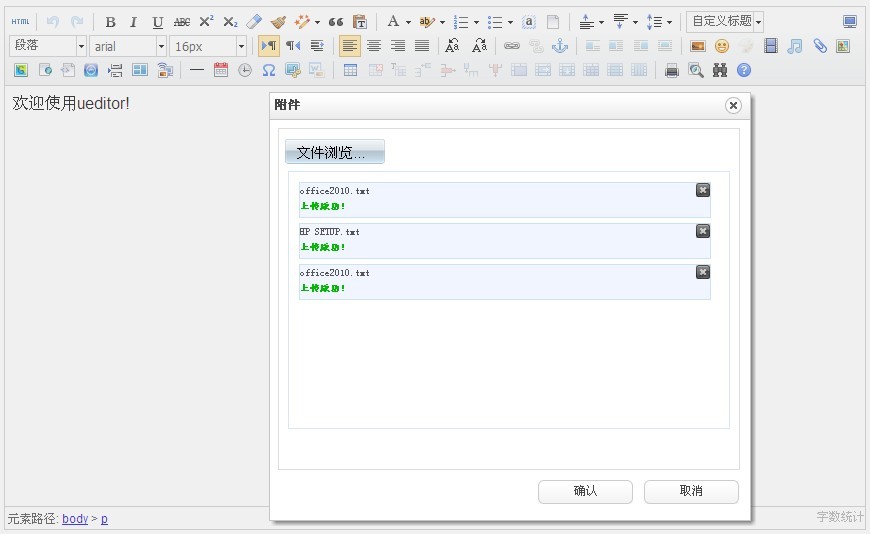This screenshot has height=534, width=870.
Task: Toggle underline formatting
Action: point(158,22)
